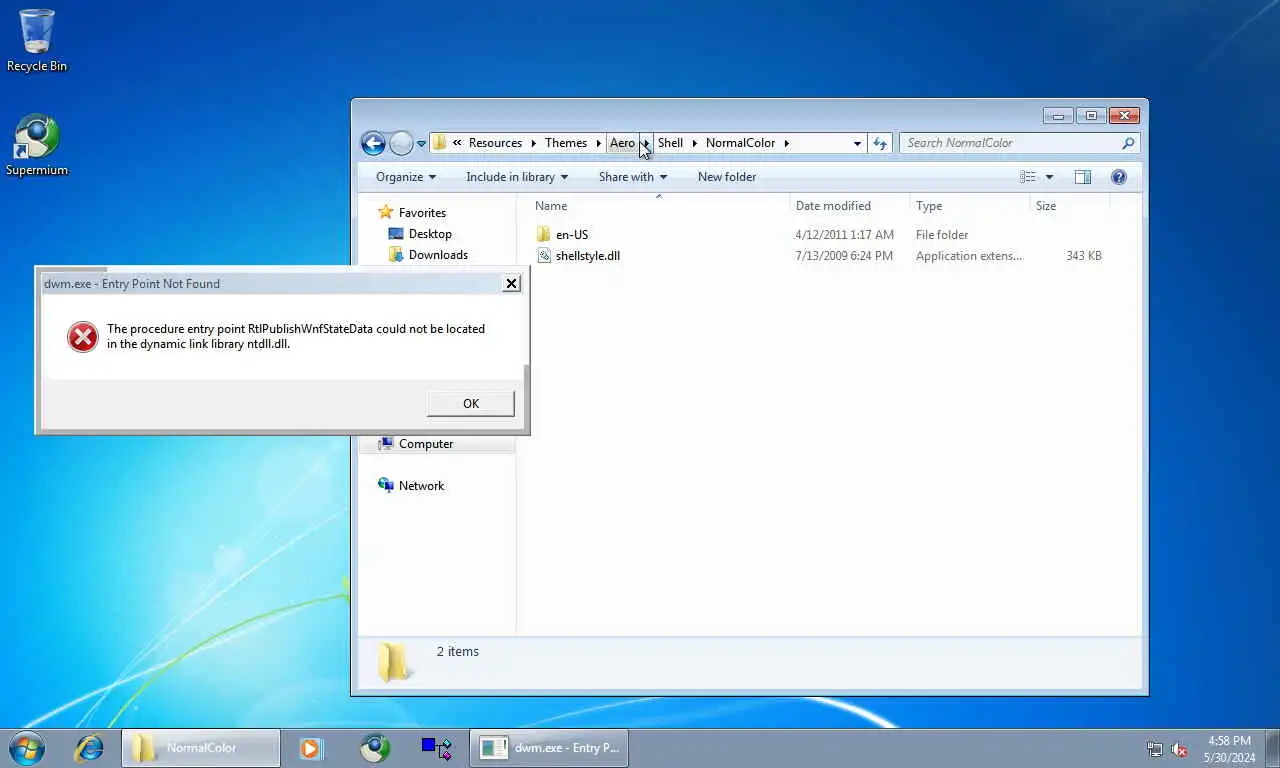The height and width of the screenshot is (768, 1280).
Task: Click the 343 KB size cell
Action: [1083, 256]
